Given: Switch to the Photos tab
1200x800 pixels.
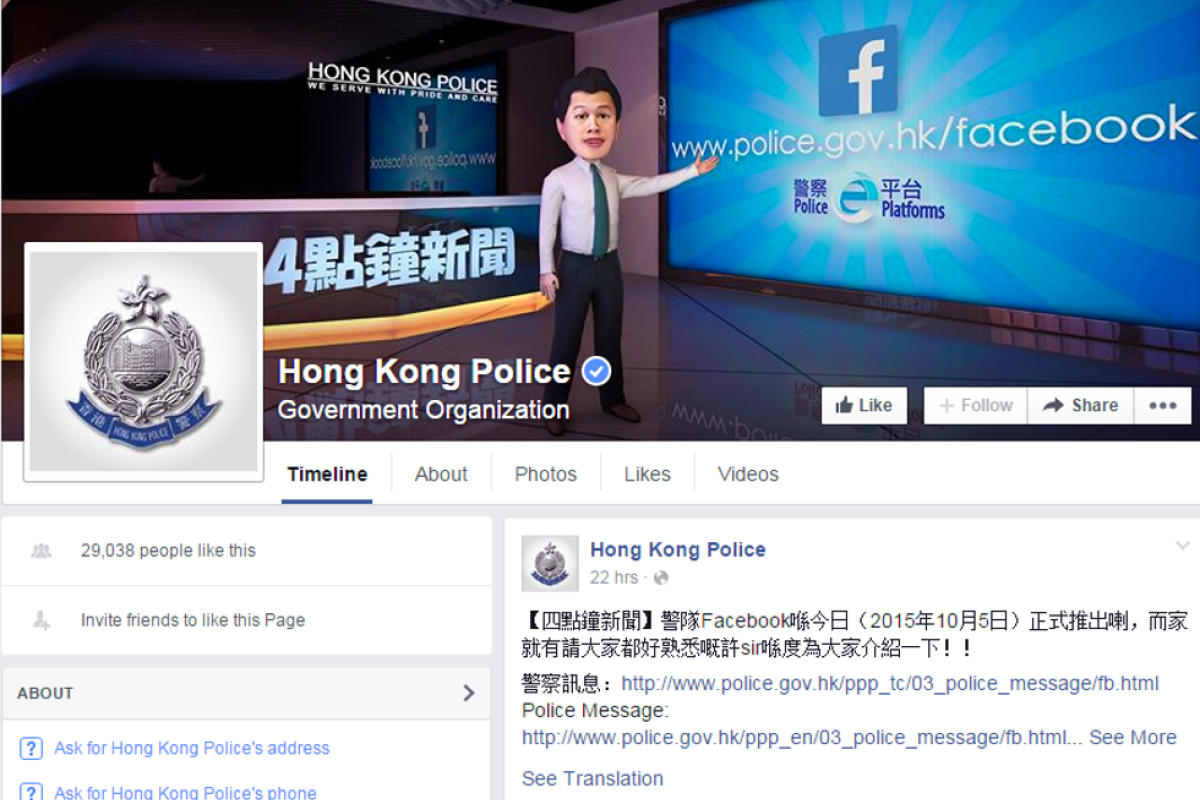Looking at the screenshot, I should pos(545,473).
